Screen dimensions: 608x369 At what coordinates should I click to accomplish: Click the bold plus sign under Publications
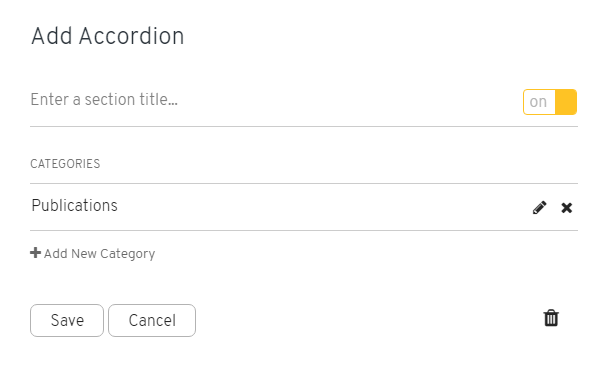(35, 253)
